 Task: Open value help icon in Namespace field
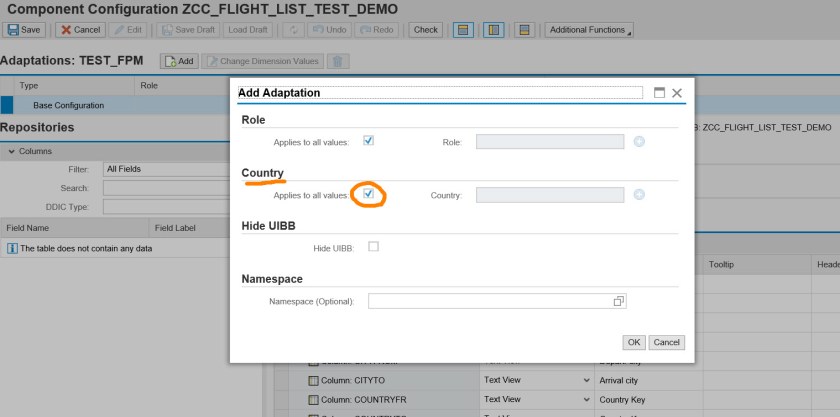[x=618, y=301]
